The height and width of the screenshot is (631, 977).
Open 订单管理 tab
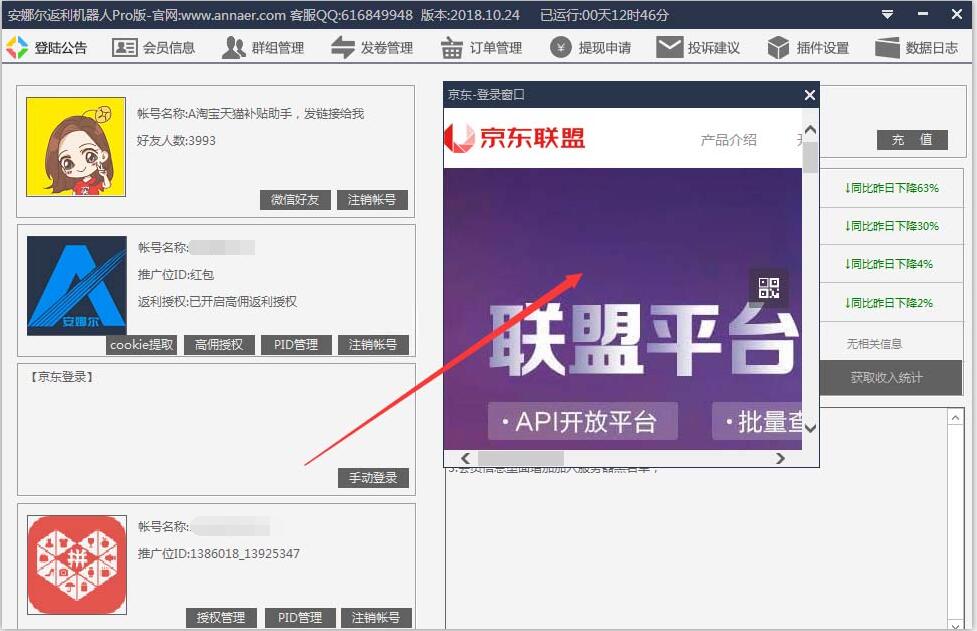pos(481,47)
